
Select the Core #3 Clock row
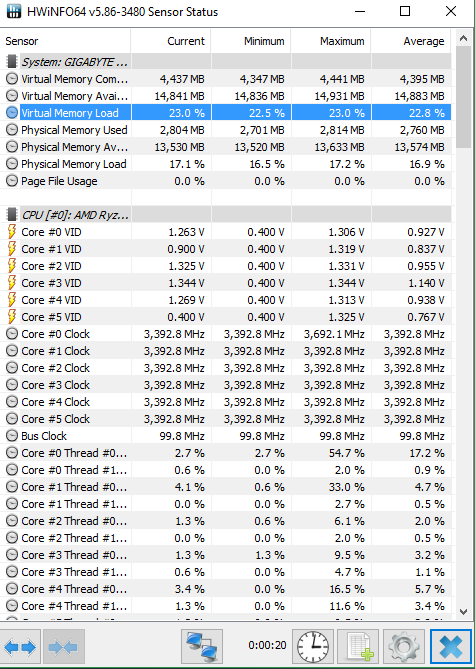coord(225,385)
